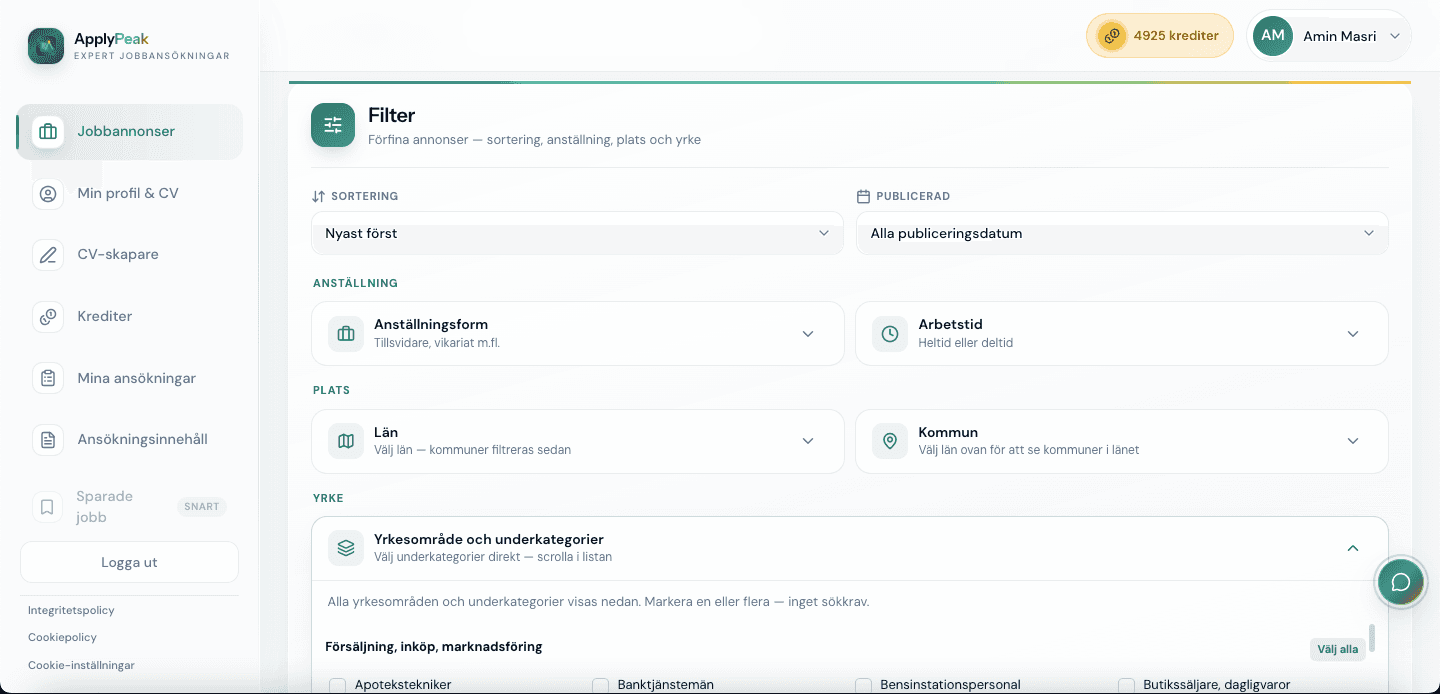Click the Mina ansökningar clipboard icon
Screen dimensions: 1440x694
point(48,379)
